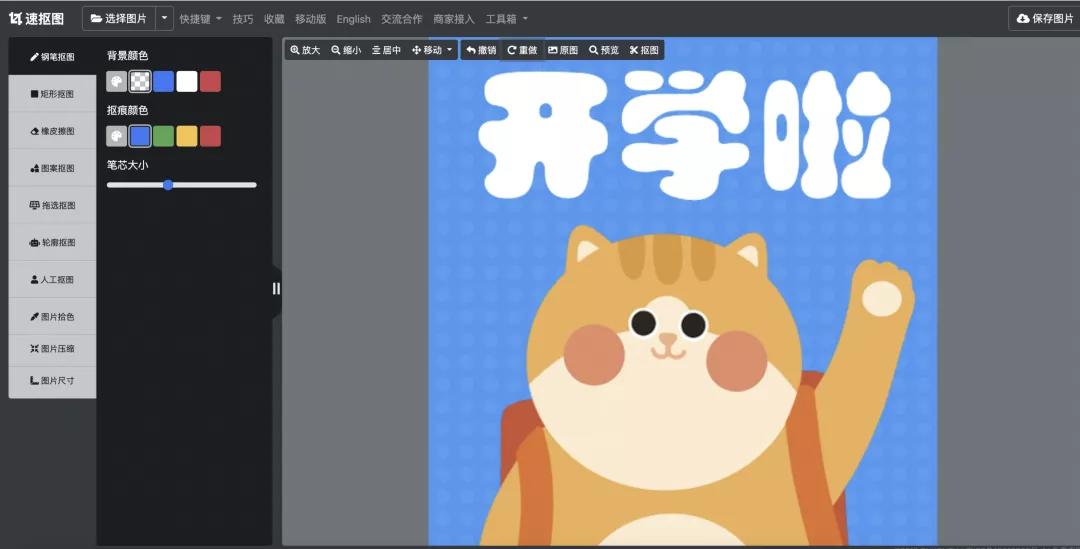This screenshot has height=549, width=1080.
Task: Open the 商家接入 link
Action: click(x=454, y=19)
